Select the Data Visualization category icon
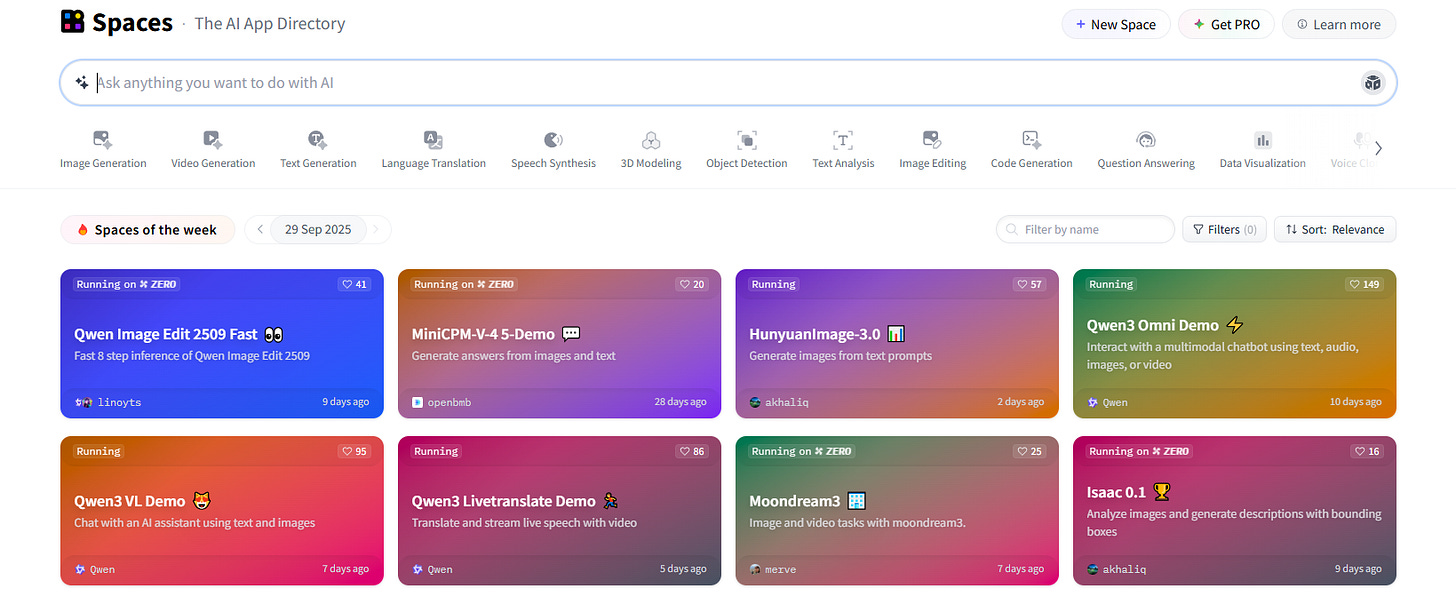 (x=1263, y=140)
